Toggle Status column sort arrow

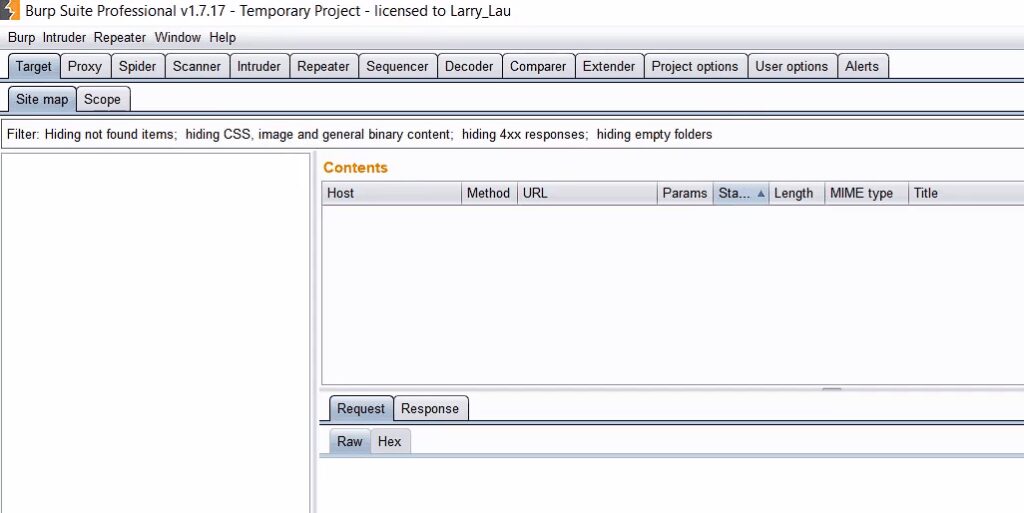[761, 194]
